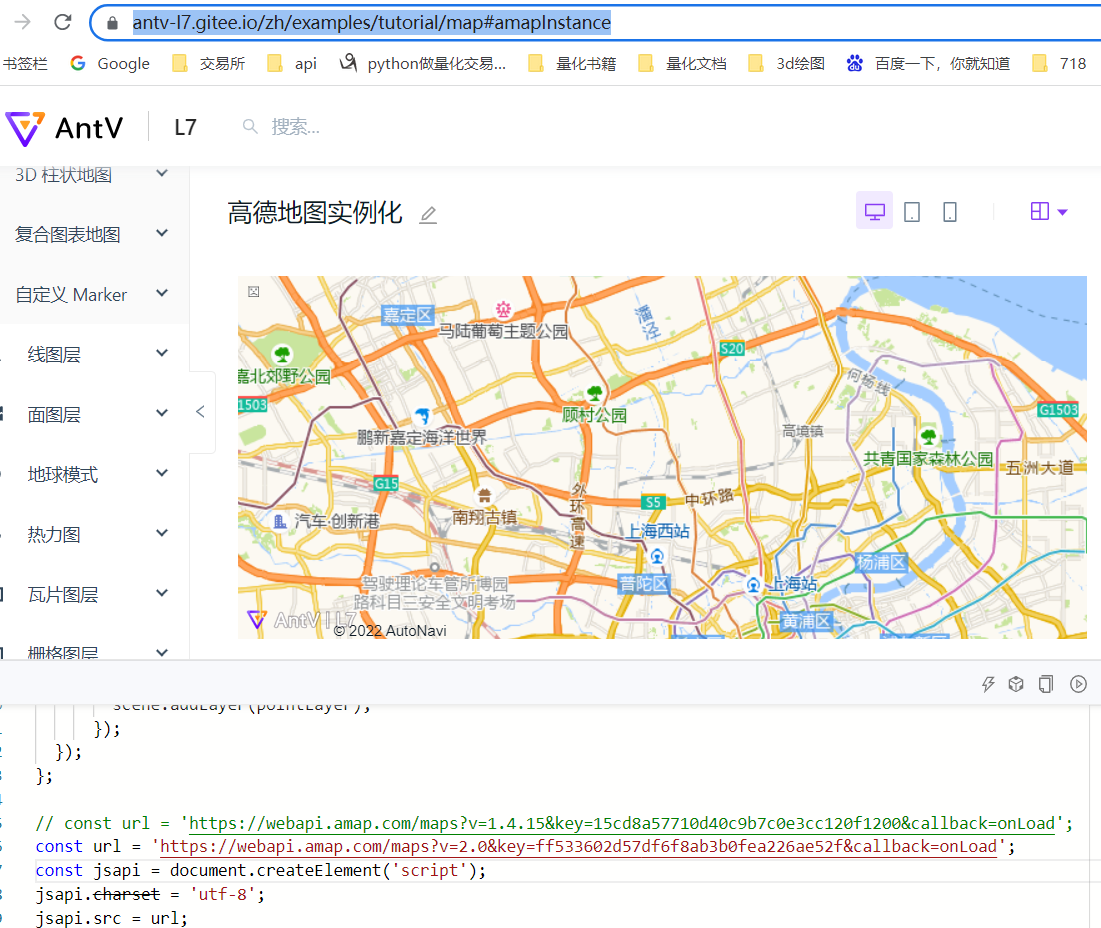Select the 复合图表地图 menu item
This screenshot has height=928, width=1101.
[65, 233]
